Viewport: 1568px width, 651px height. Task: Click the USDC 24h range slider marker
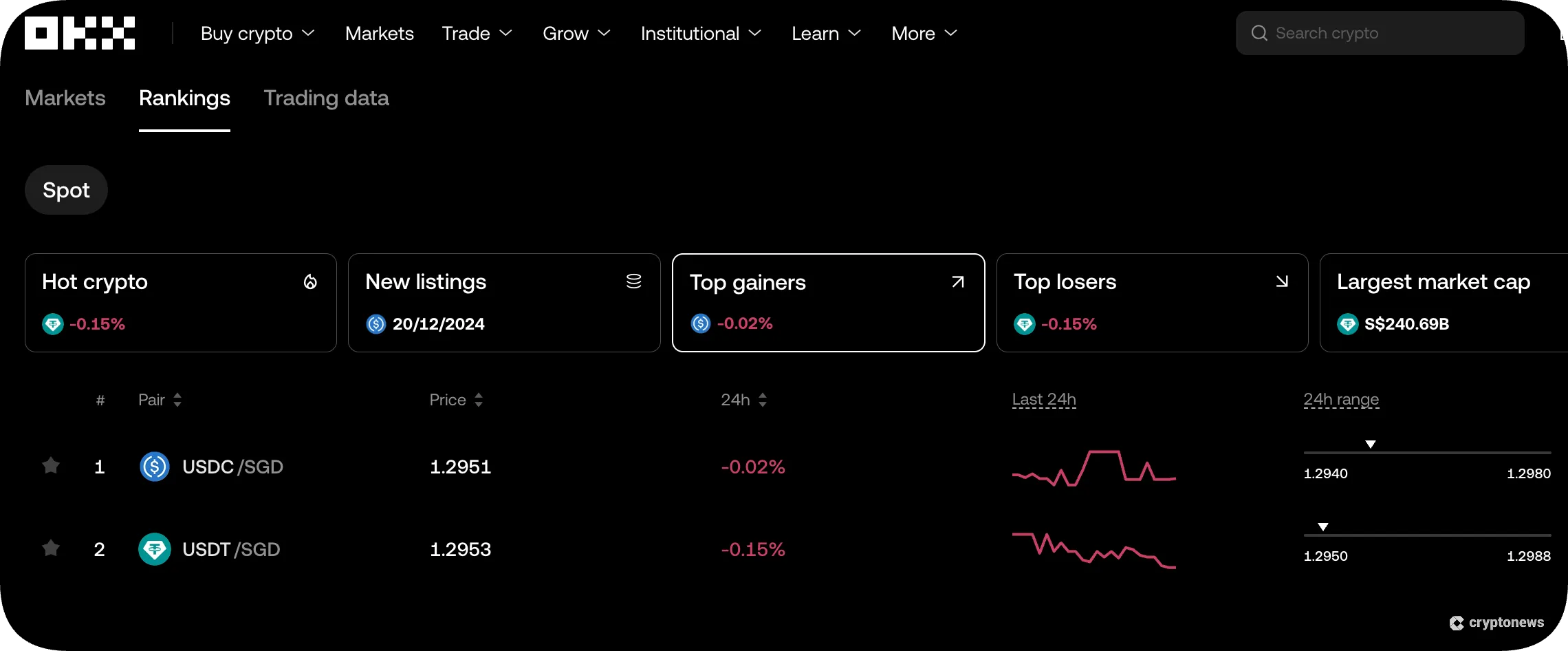1372,444
